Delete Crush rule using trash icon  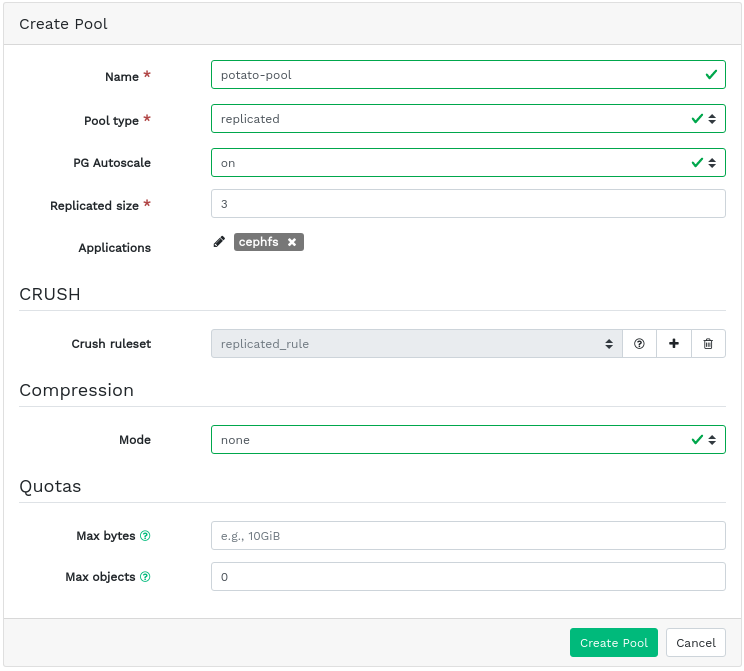pyautogui.click(x=708, y=344)
